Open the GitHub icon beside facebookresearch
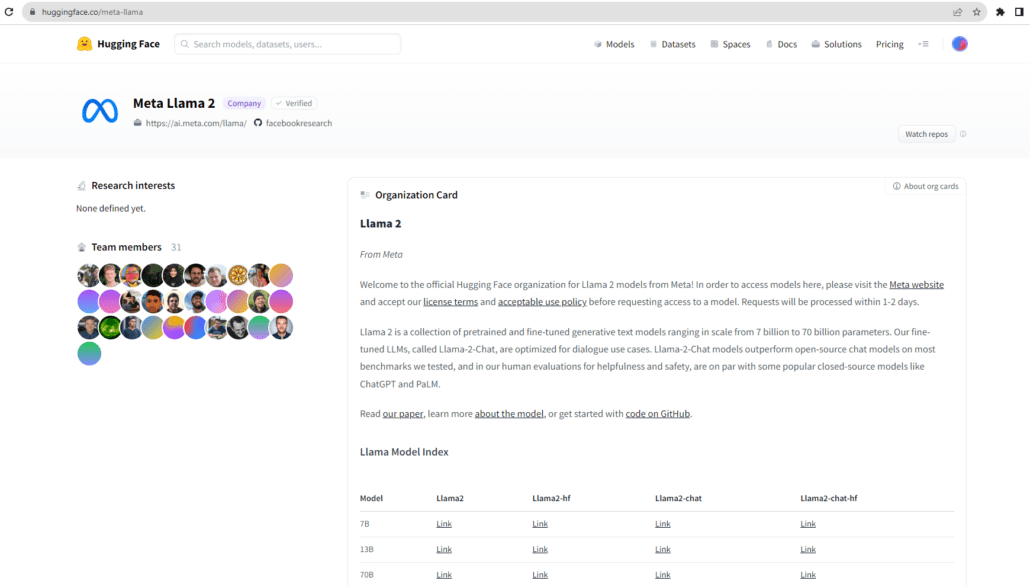Viewport: 1030px width, 587px height. (x=258, y=123)
